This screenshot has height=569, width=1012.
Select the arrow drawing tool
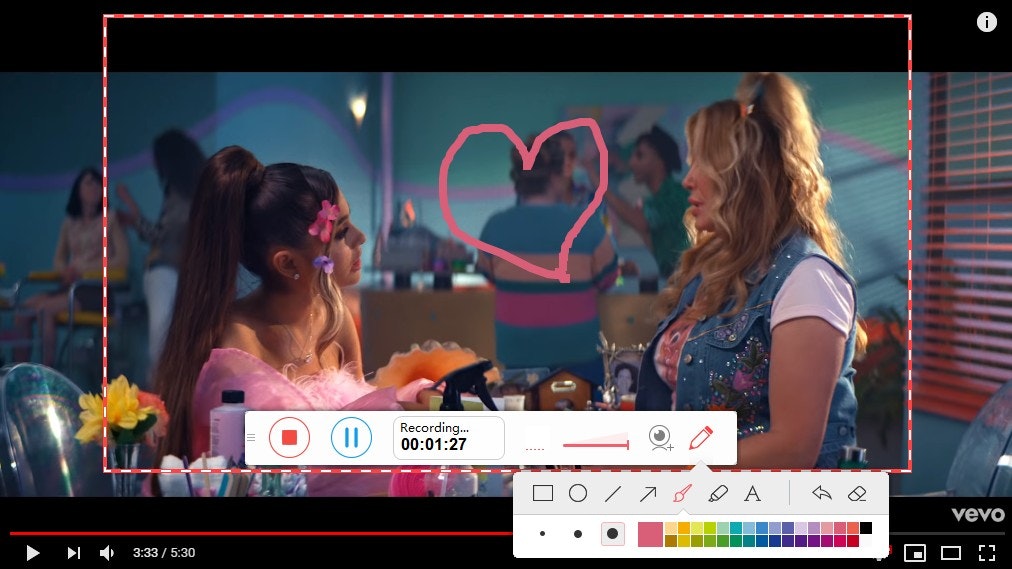(648, 494)
